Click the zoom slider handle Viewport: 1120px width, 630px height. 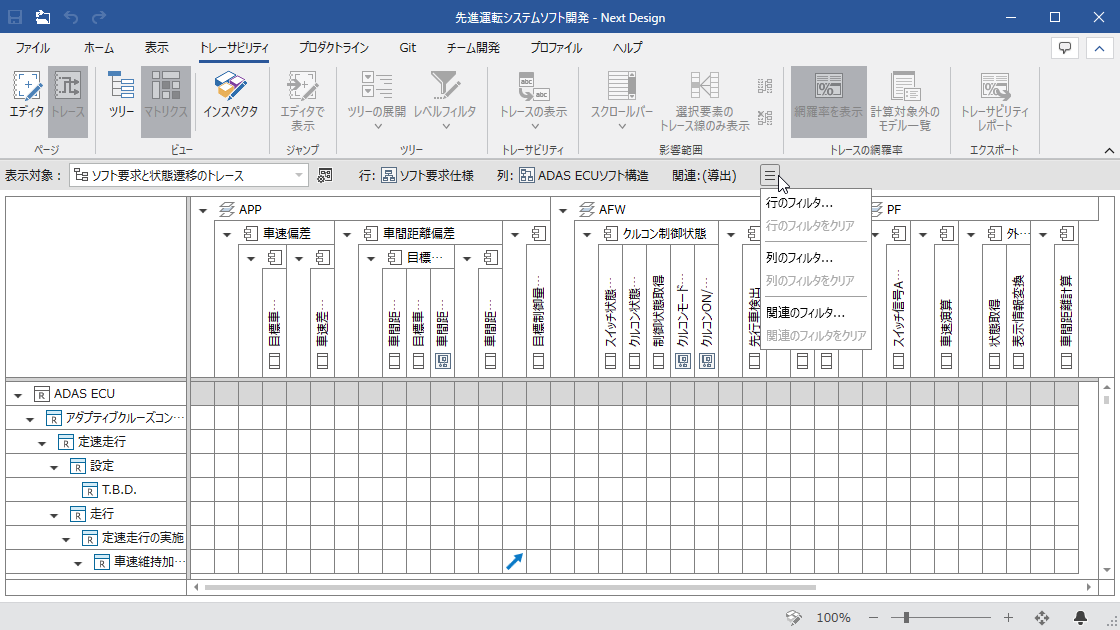(906, 617)
